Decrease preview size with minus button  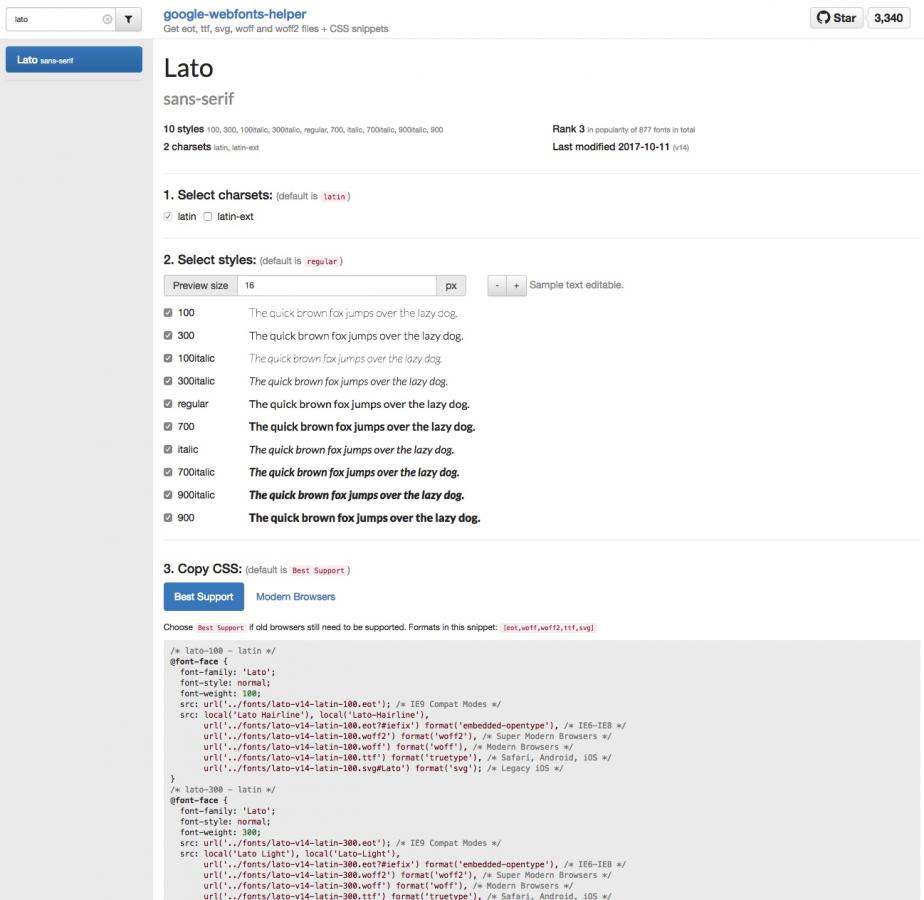497,285
